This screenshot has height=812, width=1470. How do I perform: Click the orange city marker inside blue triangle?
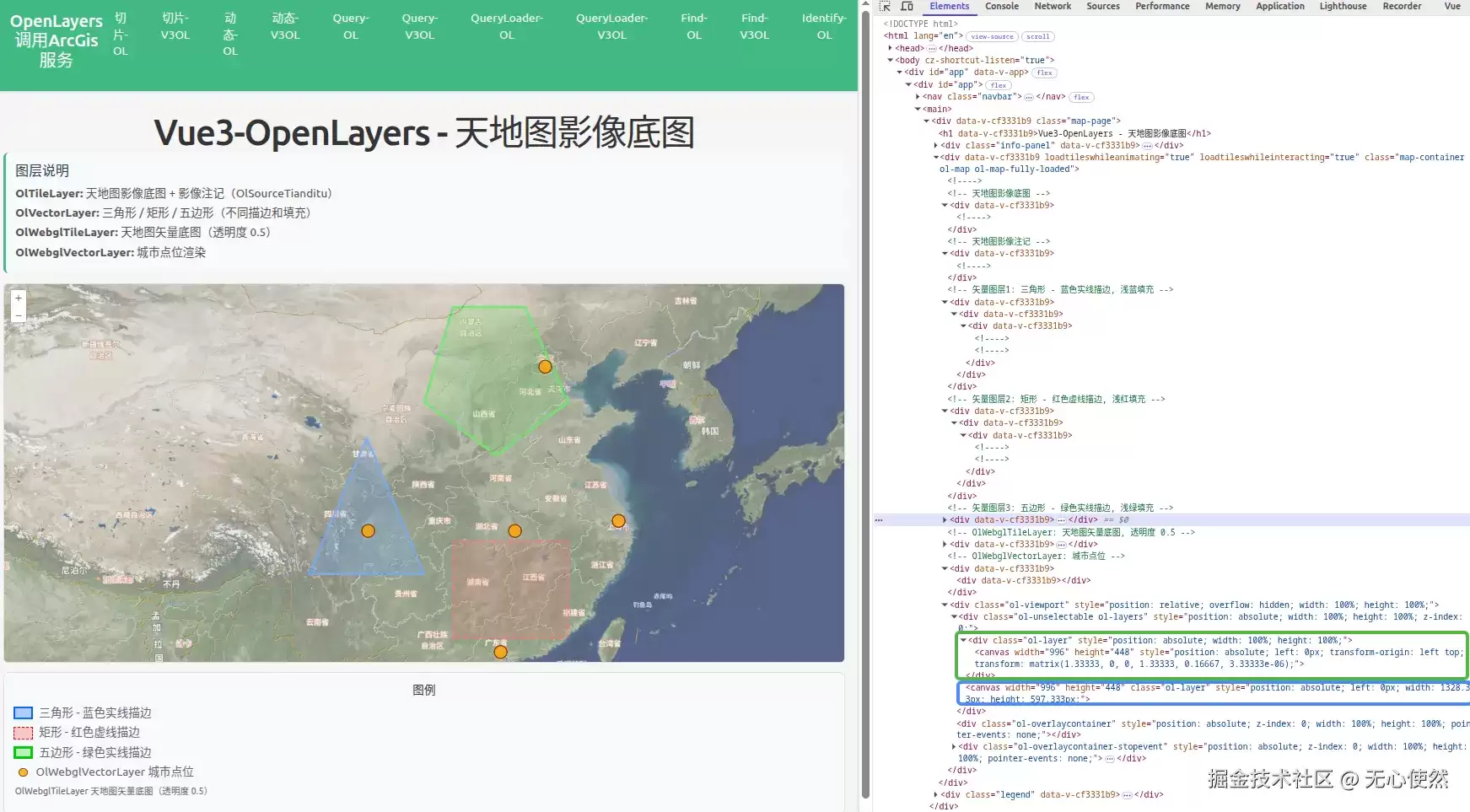pos(368,530)
